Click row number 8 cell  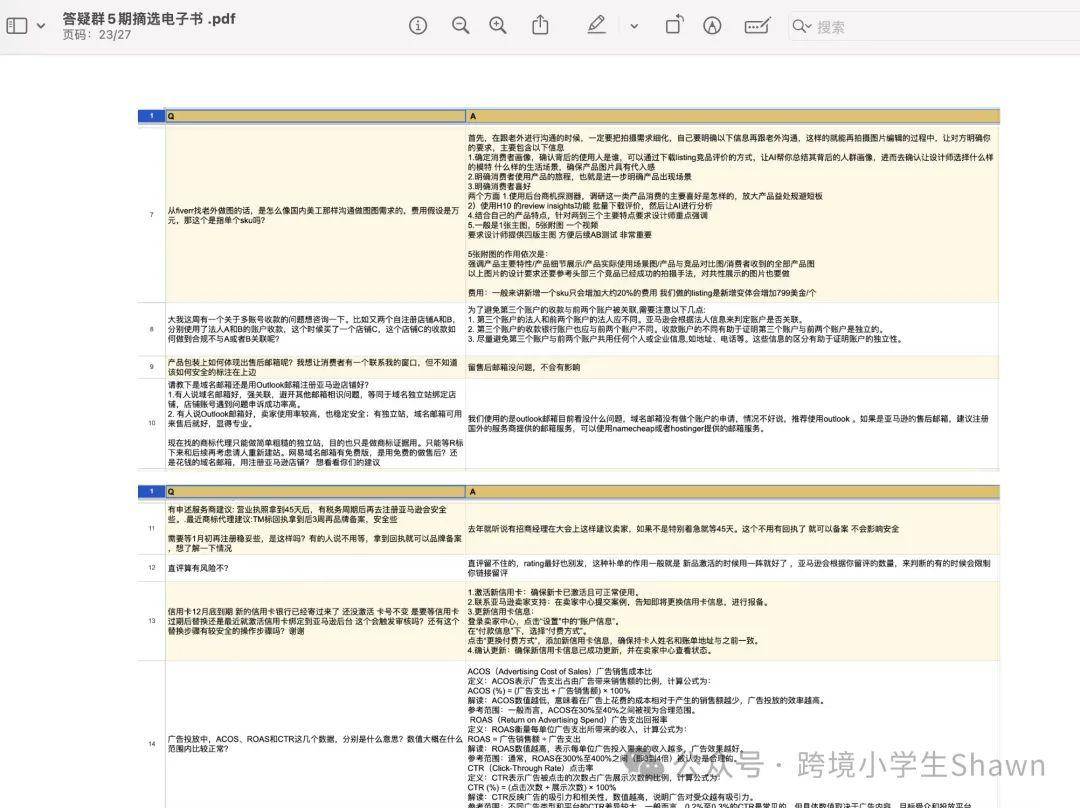[152, 329]
